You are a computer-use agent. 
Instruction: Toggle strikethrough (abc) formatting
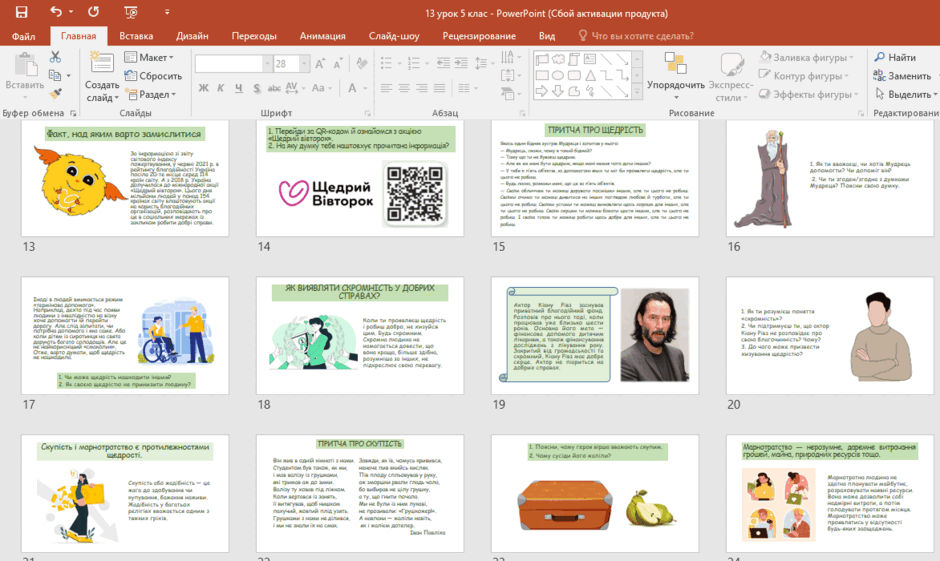point(274,88)
